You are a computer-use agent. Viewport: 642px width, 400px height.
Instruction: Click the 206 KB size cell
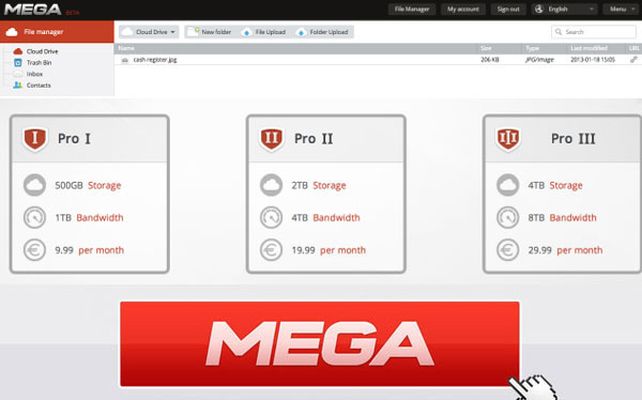click(x=490, y=60)
